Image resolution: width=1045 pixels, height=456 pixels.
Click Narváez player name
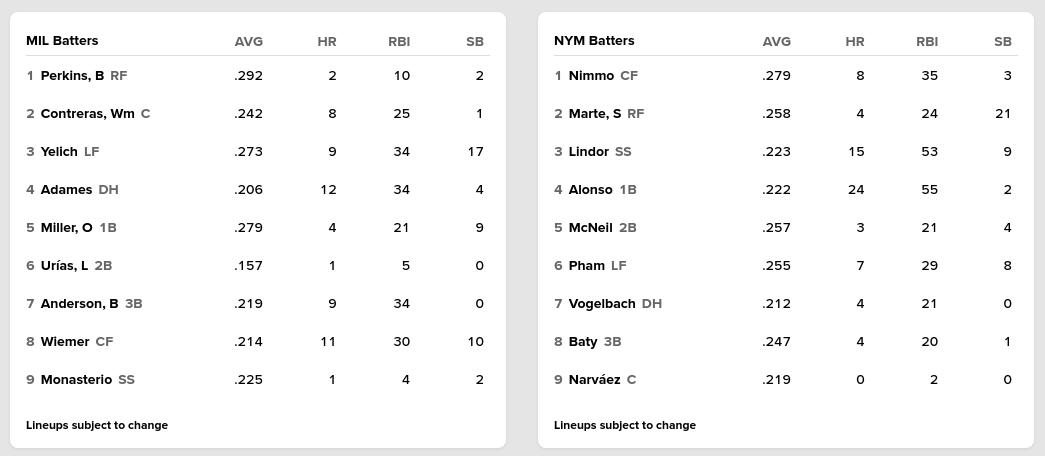pyautogui.click(x=594, y=380)
